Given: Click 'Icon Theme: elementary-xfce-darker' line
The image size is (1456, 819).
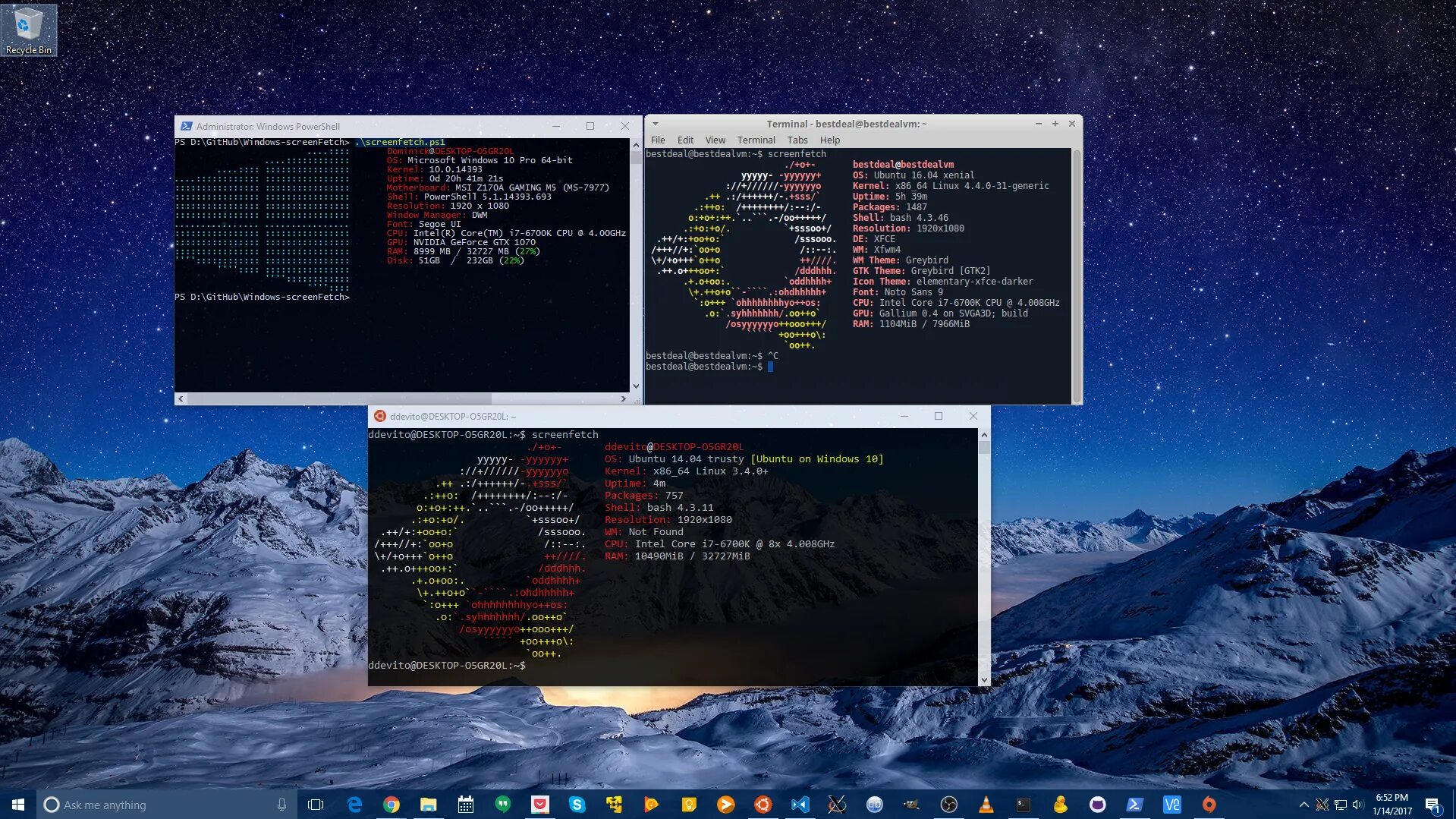Looking at the screenshot, I should pyautogui.click(x=943, y=282).
